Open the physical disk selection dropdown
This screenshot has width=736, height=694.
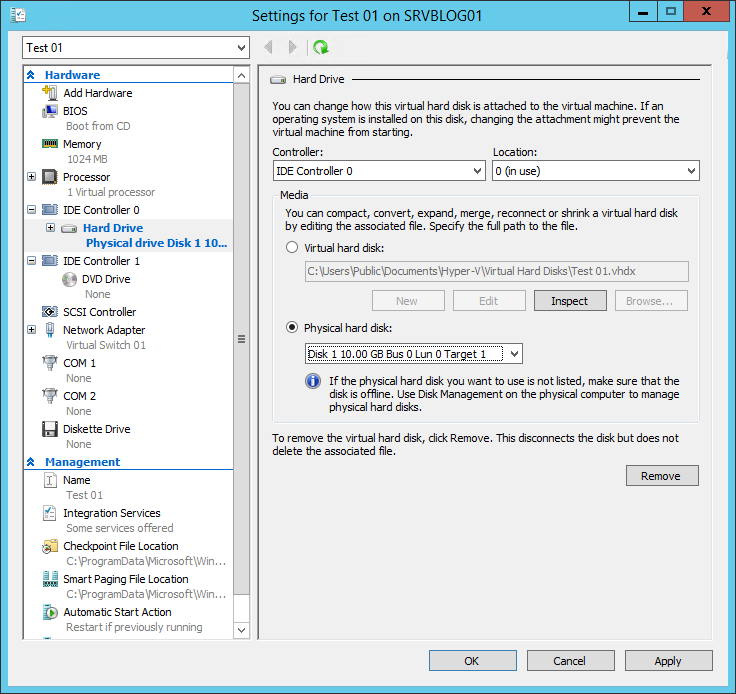414,353
